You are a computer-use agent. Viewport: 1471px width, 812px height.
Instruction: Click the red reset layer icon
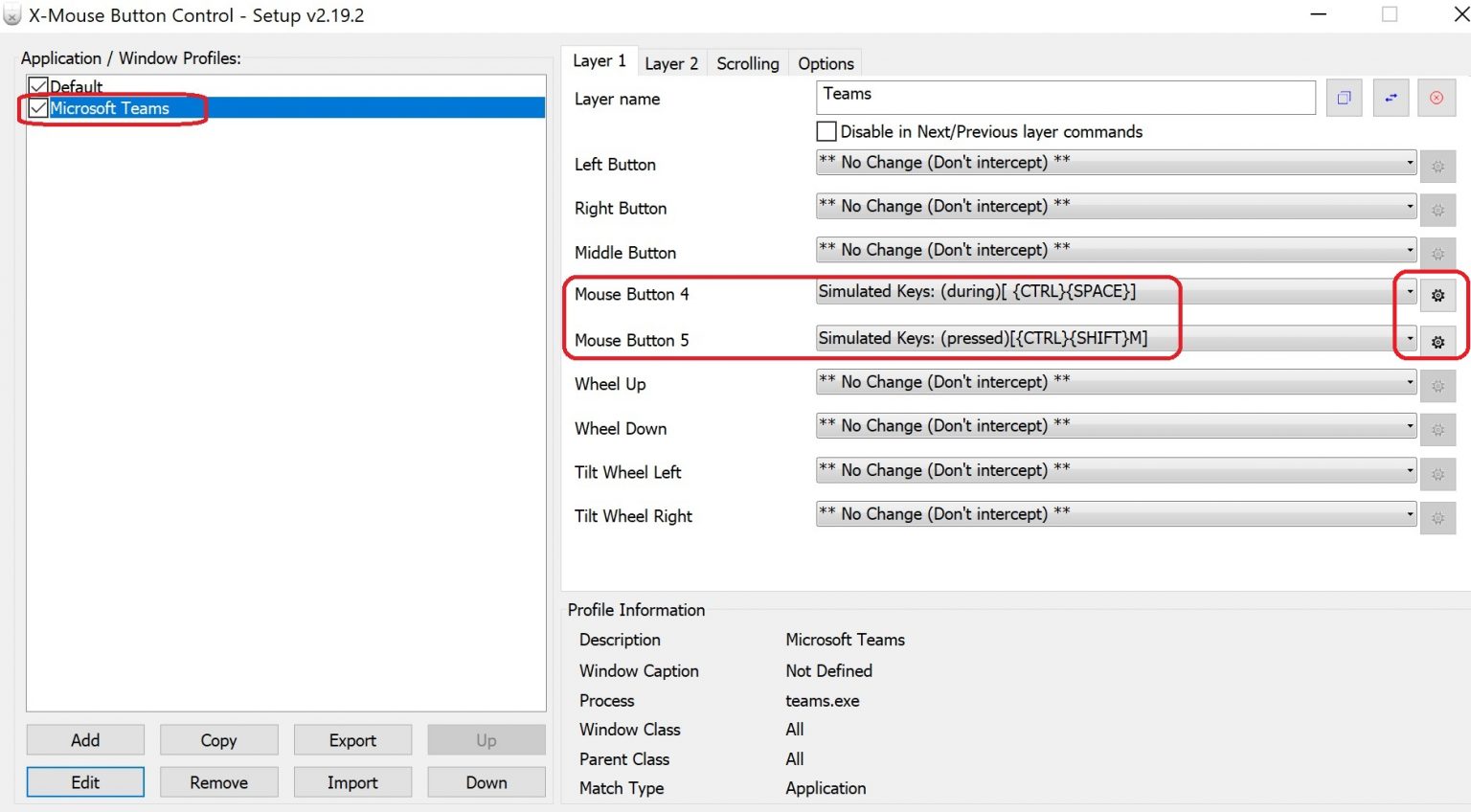pos(1437,98)
